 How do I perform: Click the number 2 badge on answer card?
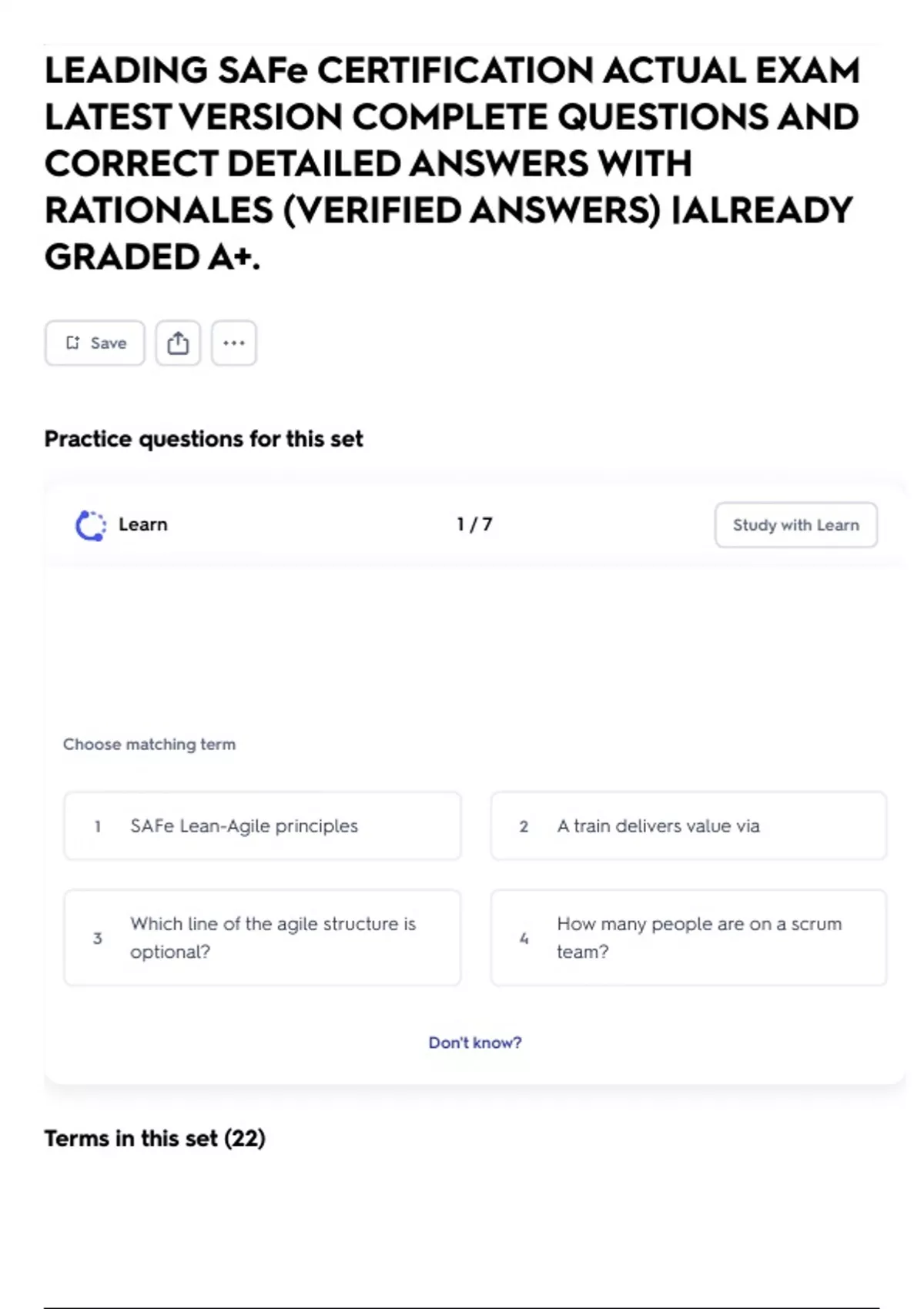point(524,827)
